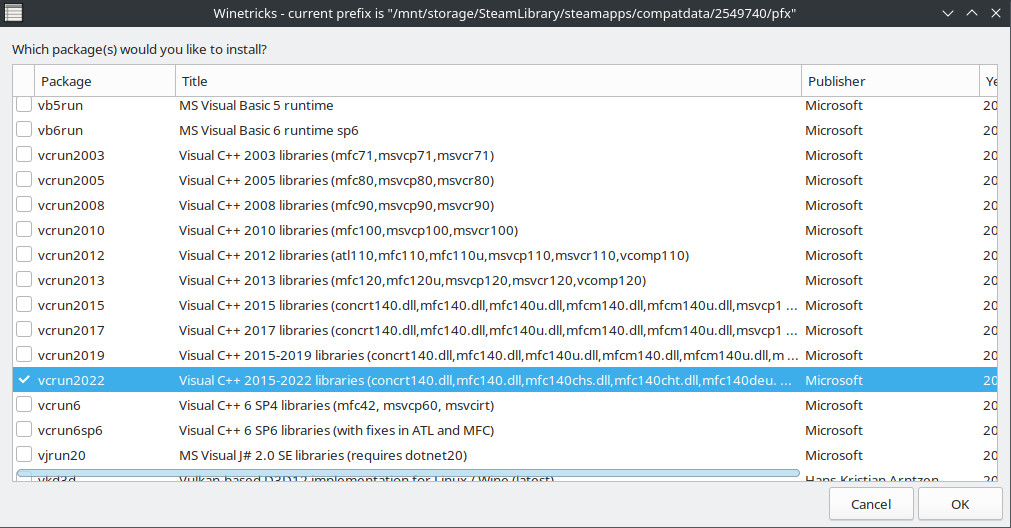
Task: Select 'Visual C++ 2015-2019 libraries' title
Action: (x=488, y=355)
